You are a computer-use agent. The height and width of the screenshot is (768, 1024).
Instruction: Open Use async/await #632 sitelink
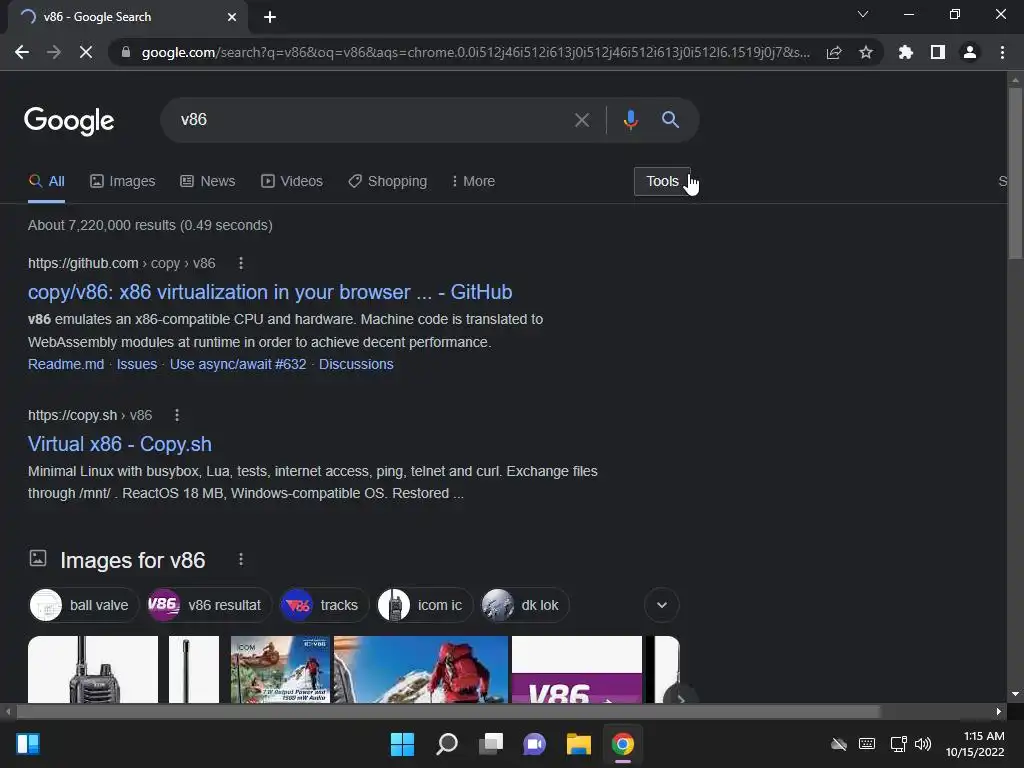[x=238, y=364]
